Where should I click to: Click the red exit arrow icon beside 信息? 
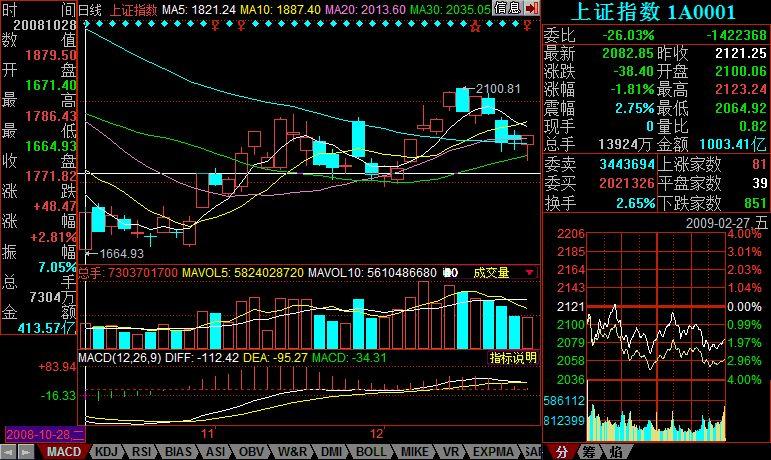pyautogui.click(x=531, y=8)
